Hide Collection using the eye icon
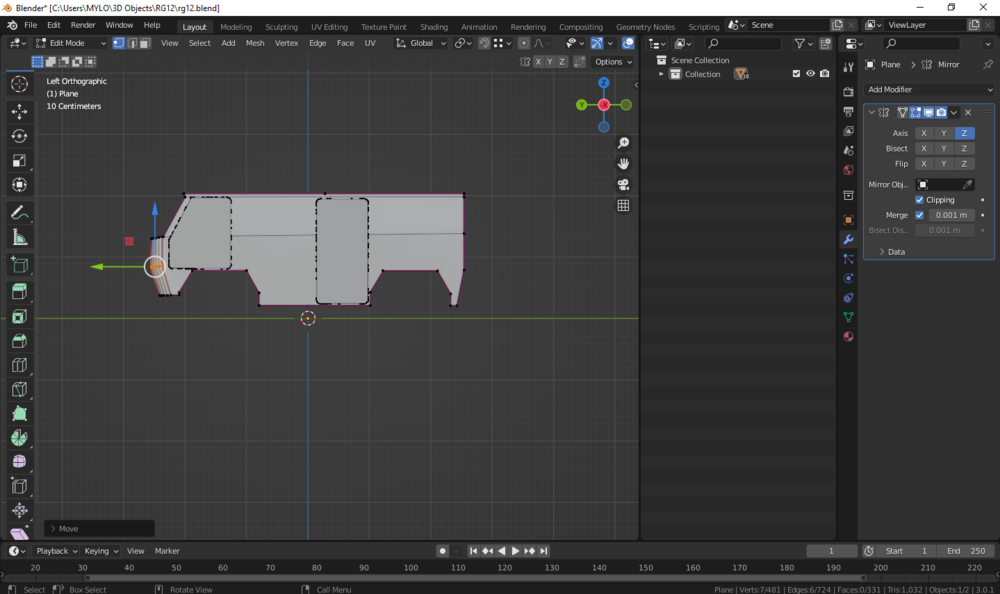This screenshot has height=594, width=1000. [x=810, y=74]
